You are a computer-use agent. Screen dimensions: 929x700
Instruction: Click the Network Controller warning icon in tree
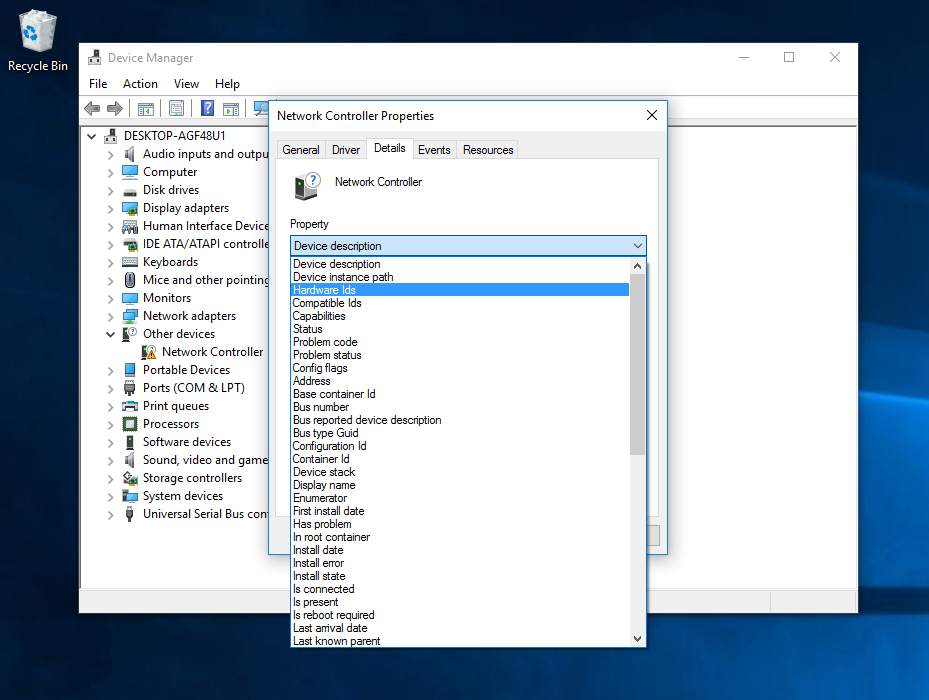coord(149,352)
